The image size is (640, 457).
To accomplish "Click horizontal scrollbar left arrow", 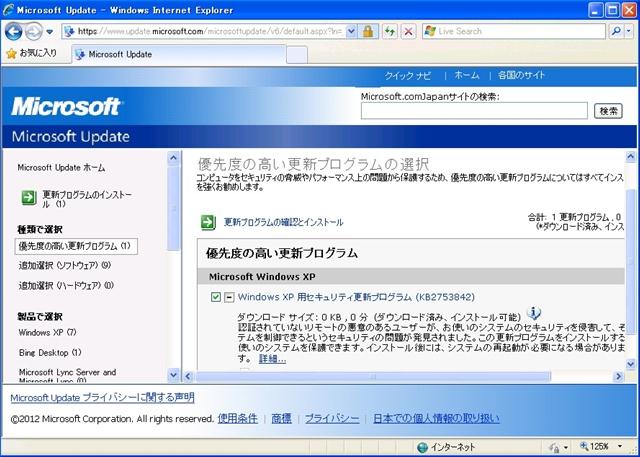I will pos(188,376).
